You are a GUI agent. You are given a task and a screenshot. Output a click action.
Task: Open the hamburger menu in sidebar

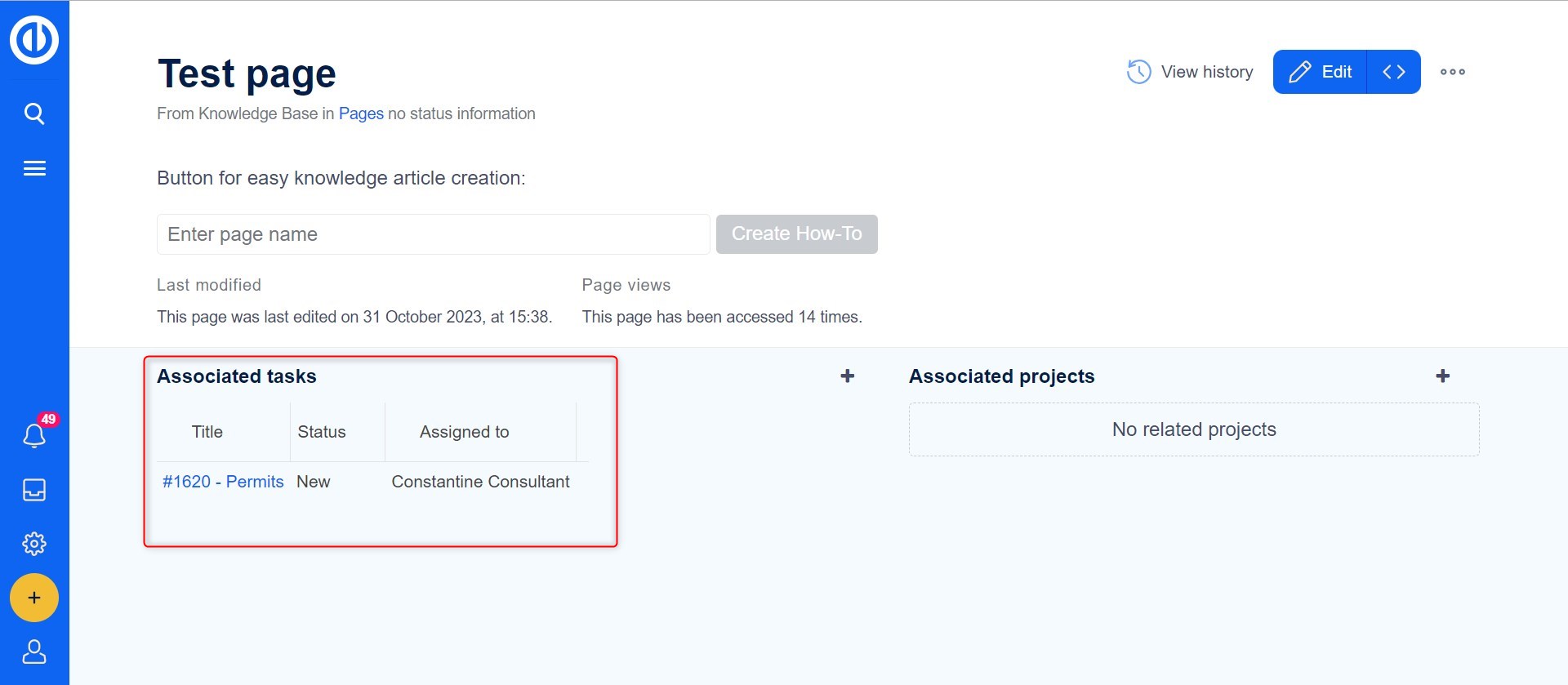pos(34,169)
